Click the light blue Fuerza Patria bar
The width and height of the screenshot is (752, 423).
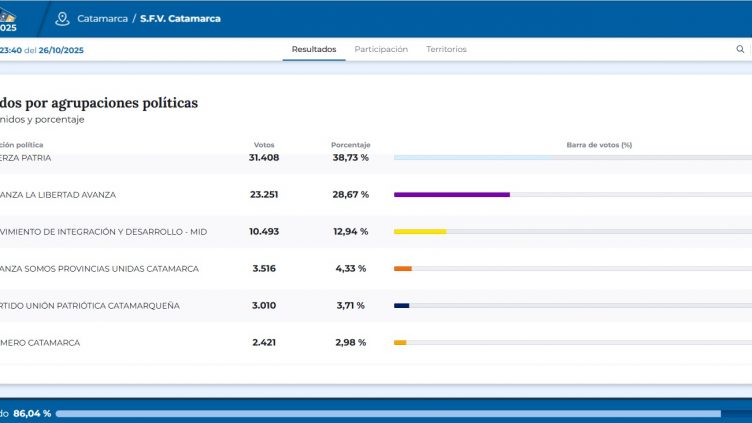(x=472, y=158)
